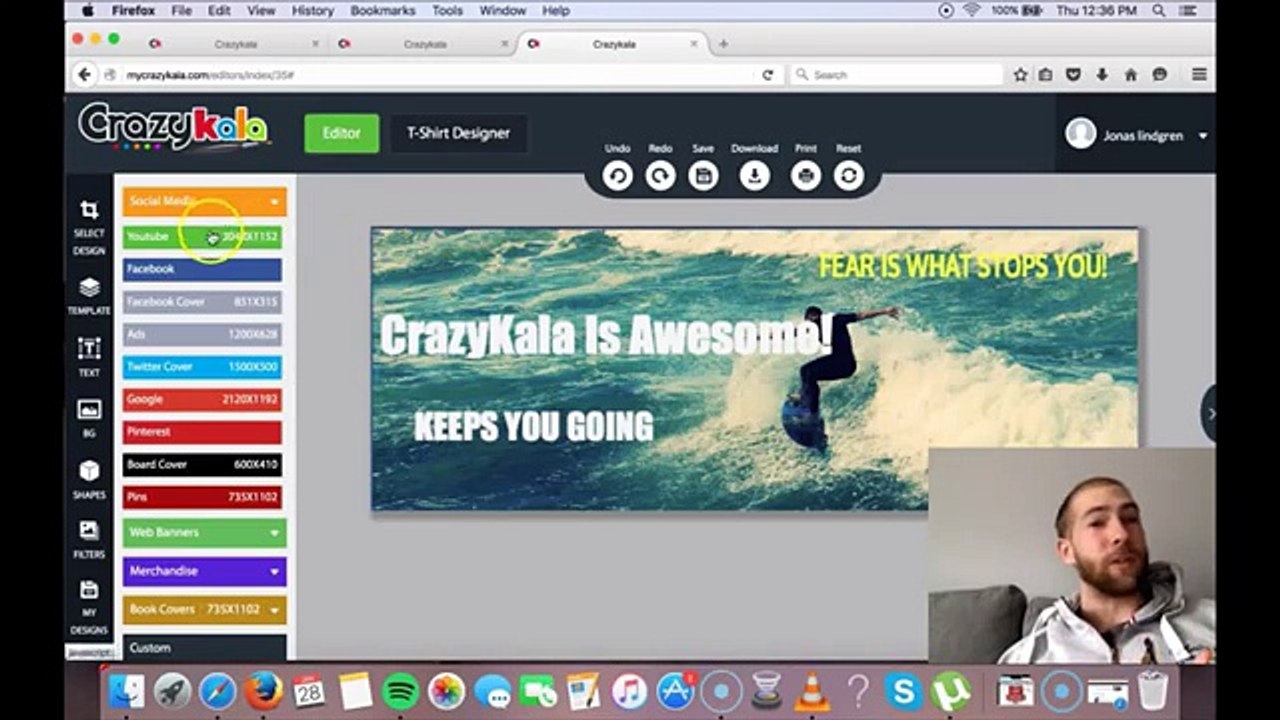The image size is (1280, 720).
Task: Close the active Crazykala tab
Action: [x=696, y=44]
